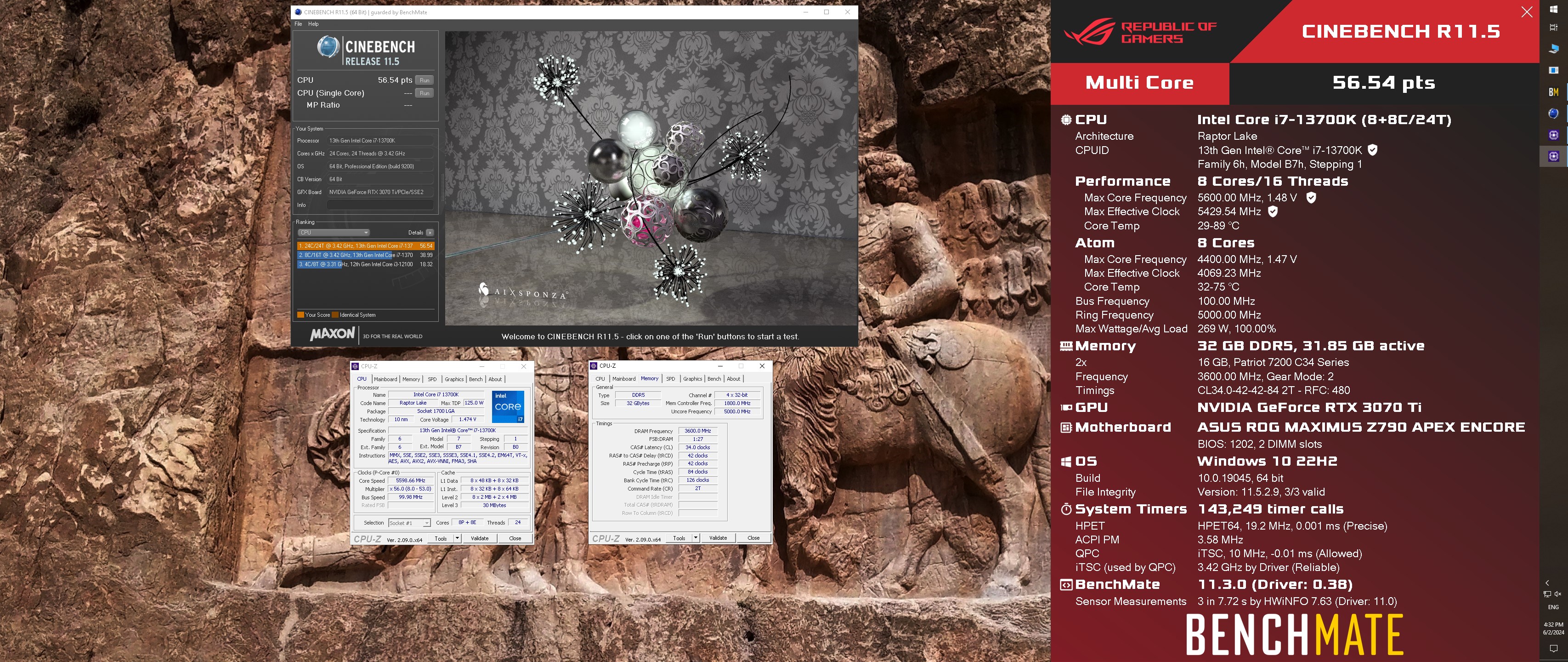1568x662 pixels.
Task: Click Validate in CPU-Z memory window
Action: tap(718, 538)
